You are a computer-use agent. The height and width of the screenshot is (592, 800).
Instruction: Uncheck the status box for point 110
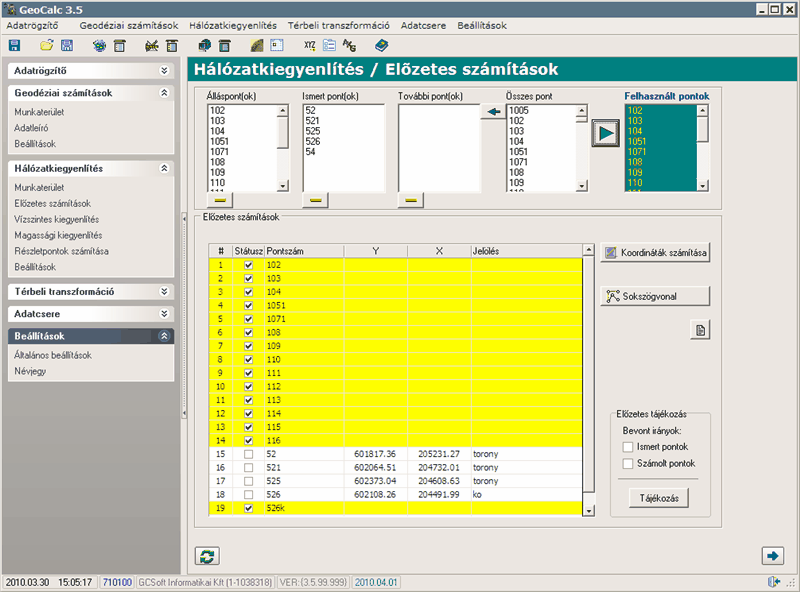(x=248, y=359)
